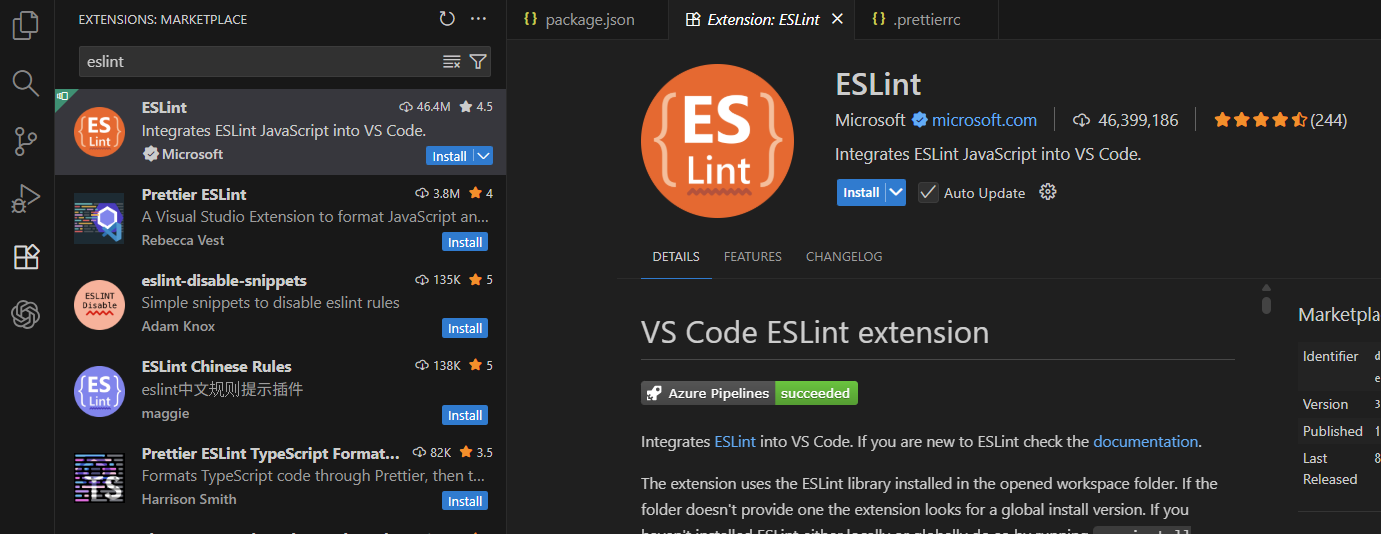Click the Harrison Smith publisher name
This screenshot has height=534, width=1381.
[189, 499]
